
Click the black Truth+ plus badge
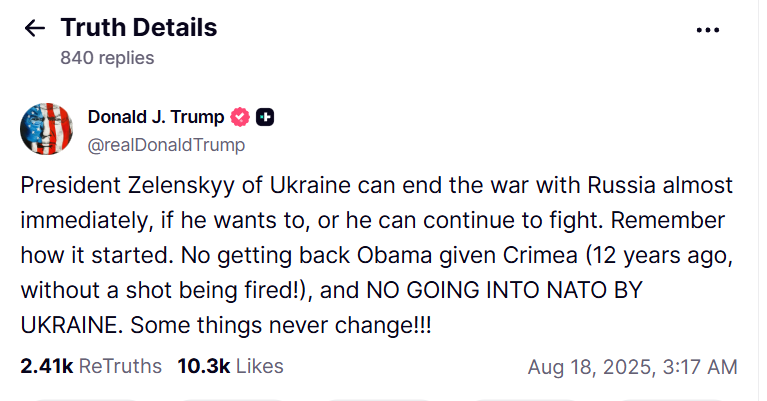(x=265, y=117)
